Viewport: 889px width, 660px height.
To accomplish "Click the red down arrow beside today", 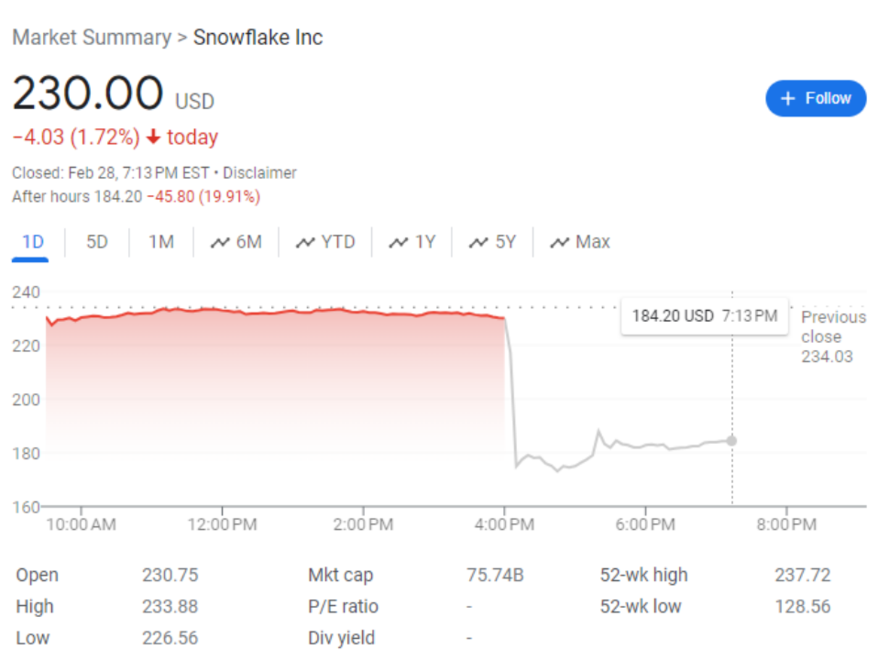I will [153, 137].
